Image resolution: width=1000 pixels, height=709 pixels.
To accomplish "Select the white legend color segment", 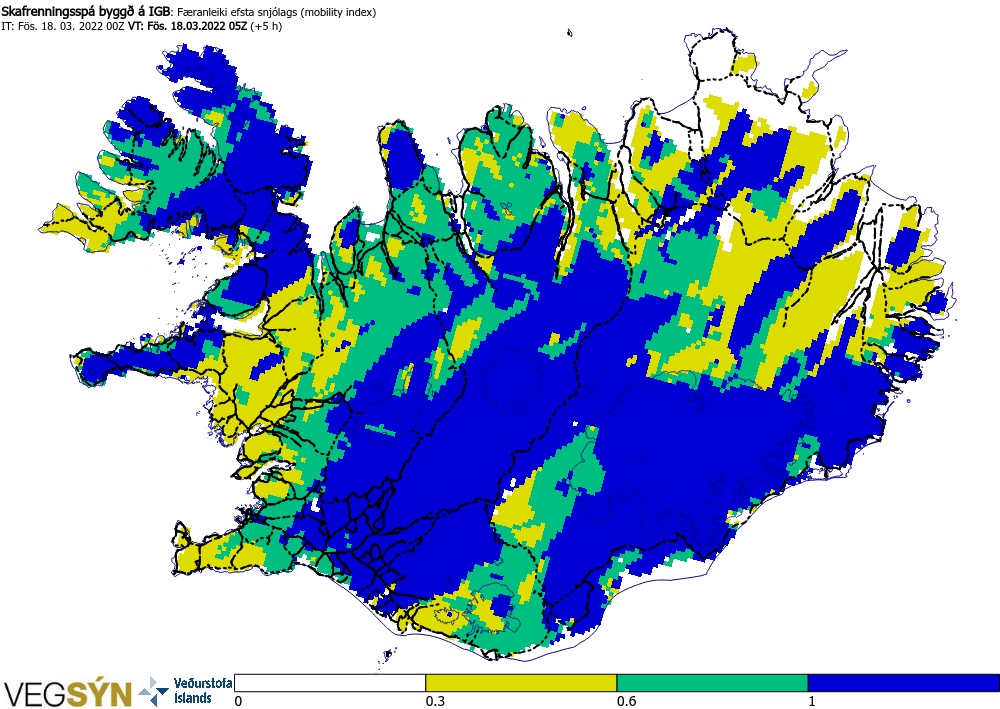I will pos(330,683).
